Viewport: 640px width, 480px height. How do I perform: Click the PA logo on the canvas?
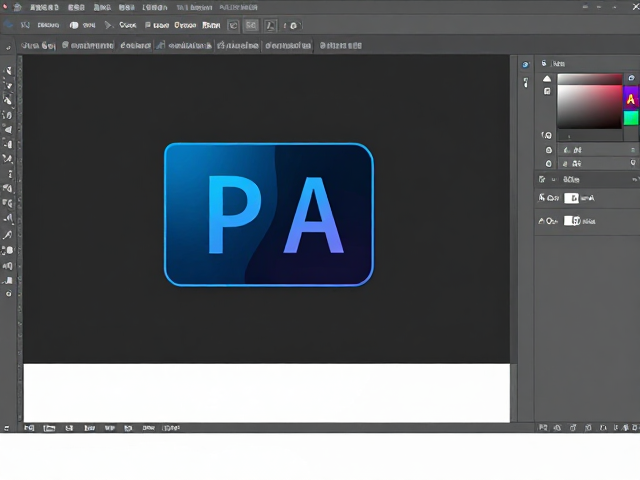[269, 215]
